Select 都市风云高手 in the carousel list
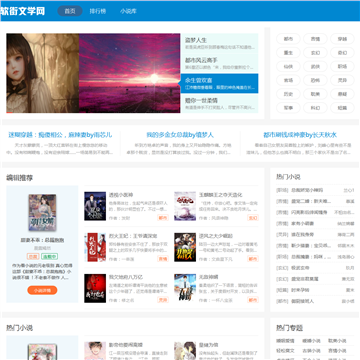Image resolution: width=360 pixels, height=360 pixels. (219, 63)
